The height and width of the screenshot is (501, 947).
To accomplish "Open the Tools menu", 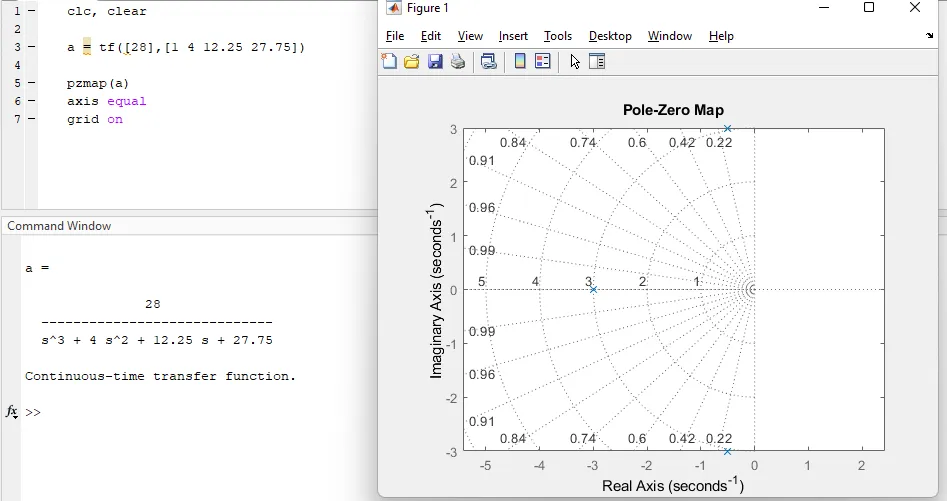I will [x=558, y=36].
